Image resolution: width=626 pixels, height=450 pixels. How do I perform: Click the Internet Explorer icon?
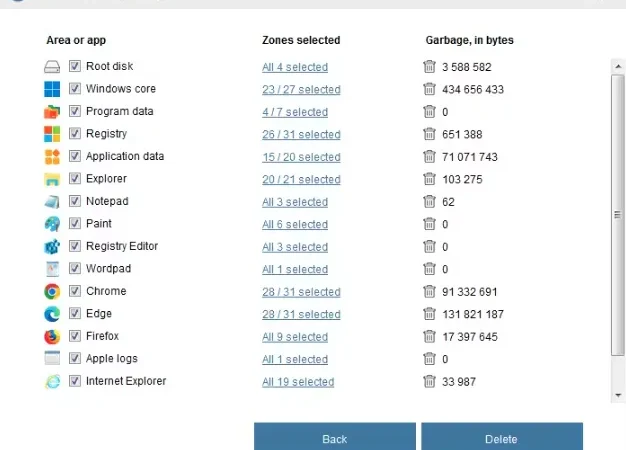[x=52, y=382]
